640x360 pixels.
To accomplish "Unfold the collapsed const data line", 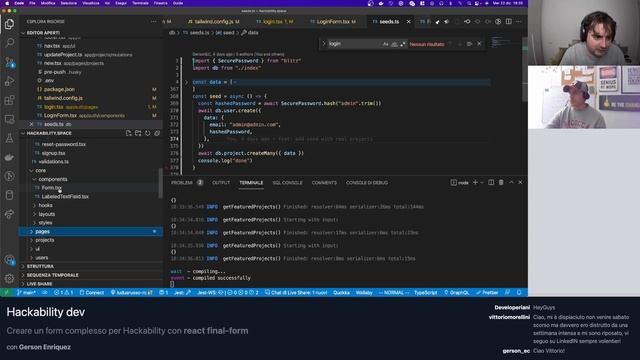I will (187, 82).
